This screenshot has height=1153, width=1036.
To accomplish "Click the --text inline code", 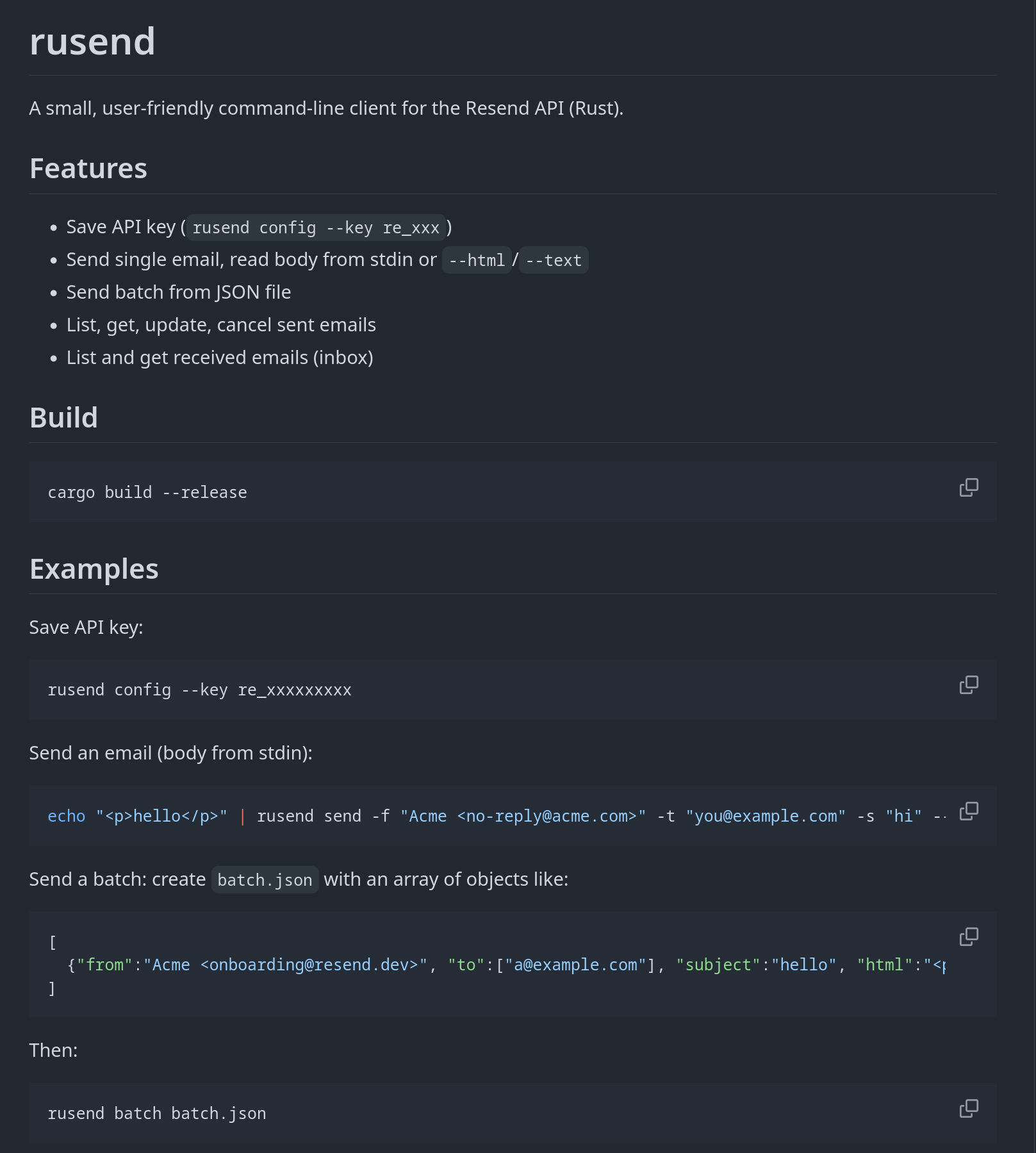I will (554, 261).
